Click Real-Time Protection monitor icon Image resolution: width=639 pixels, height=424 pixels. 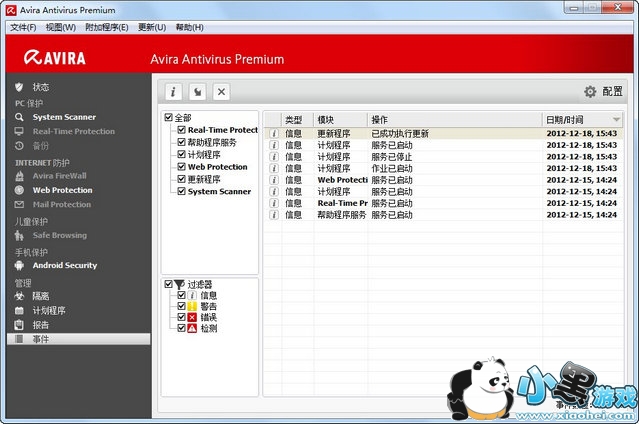tap(19, 131)
